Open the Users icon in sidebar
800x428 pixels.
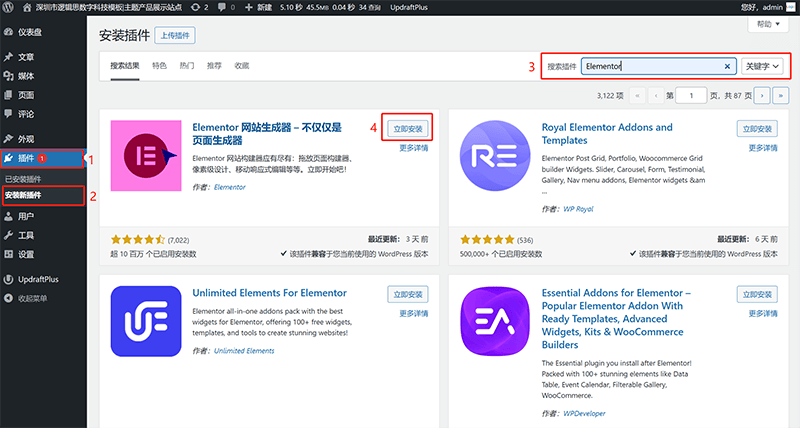tap(8, 216)
